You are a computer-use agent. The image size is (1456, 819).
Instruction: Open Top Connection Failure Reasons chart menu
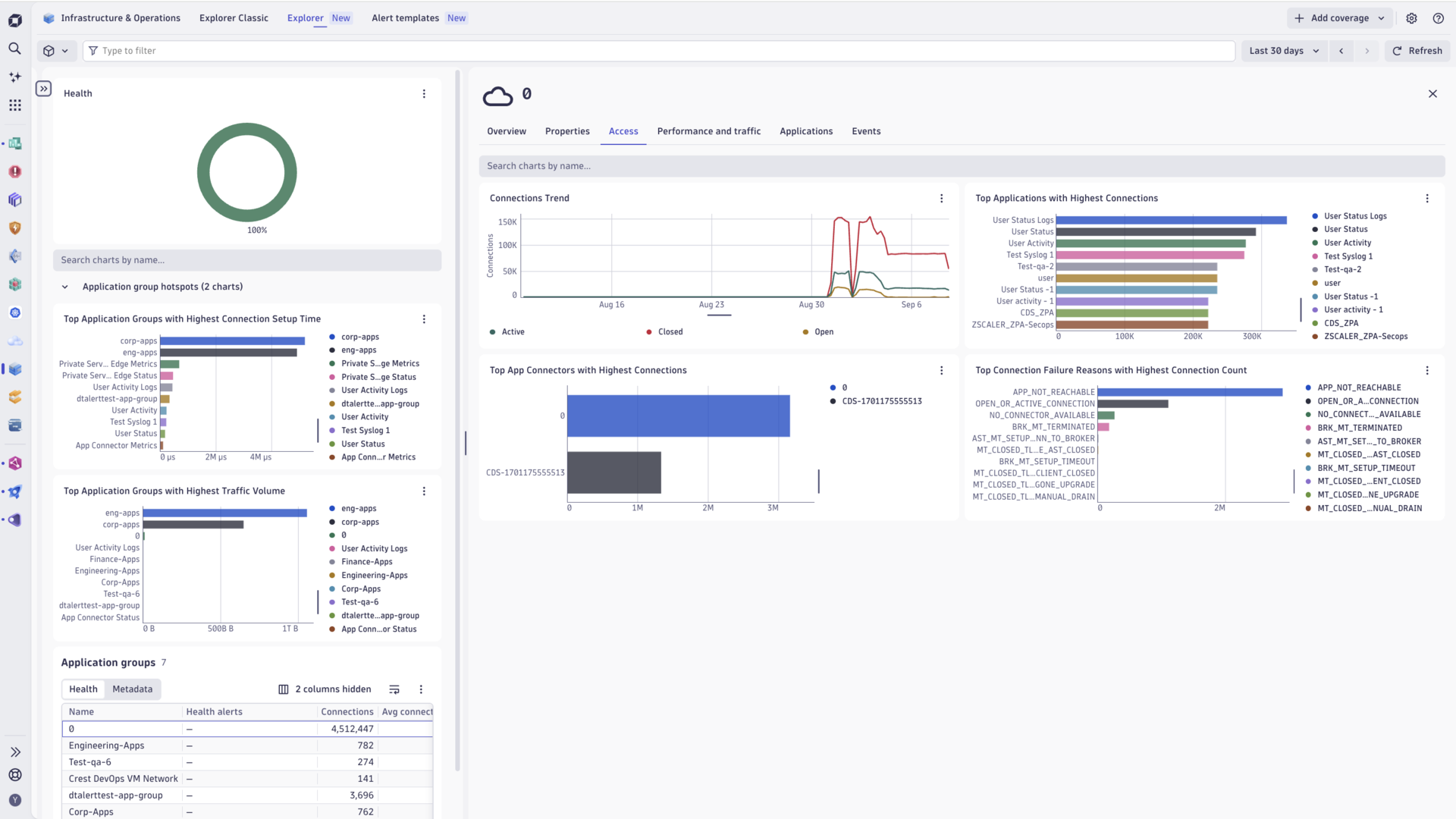1427,371
